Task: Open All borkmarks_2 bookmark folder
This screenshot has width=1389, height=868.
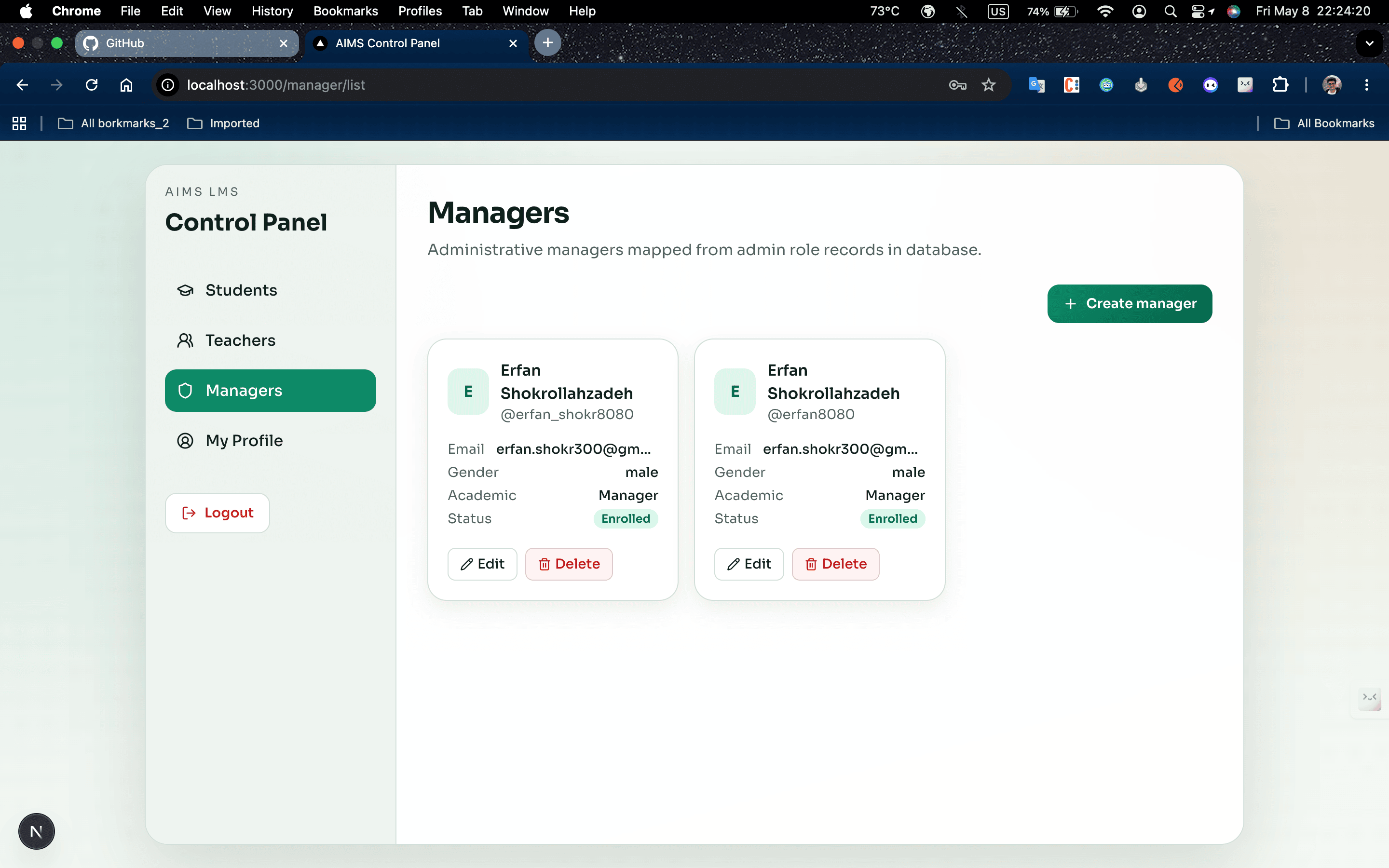Action: pyautogui.click(x=114, y=123)
